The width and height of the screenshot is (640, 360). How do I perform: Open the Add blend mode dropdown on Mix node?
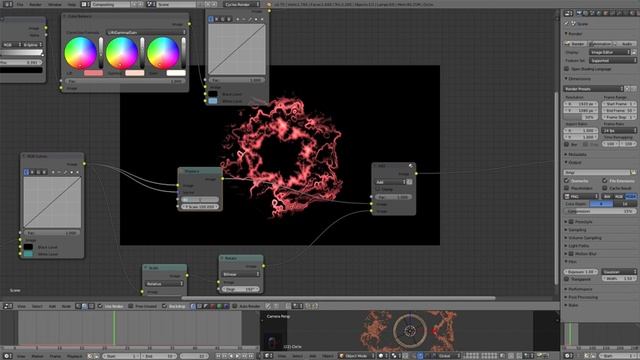coord(390,182)
